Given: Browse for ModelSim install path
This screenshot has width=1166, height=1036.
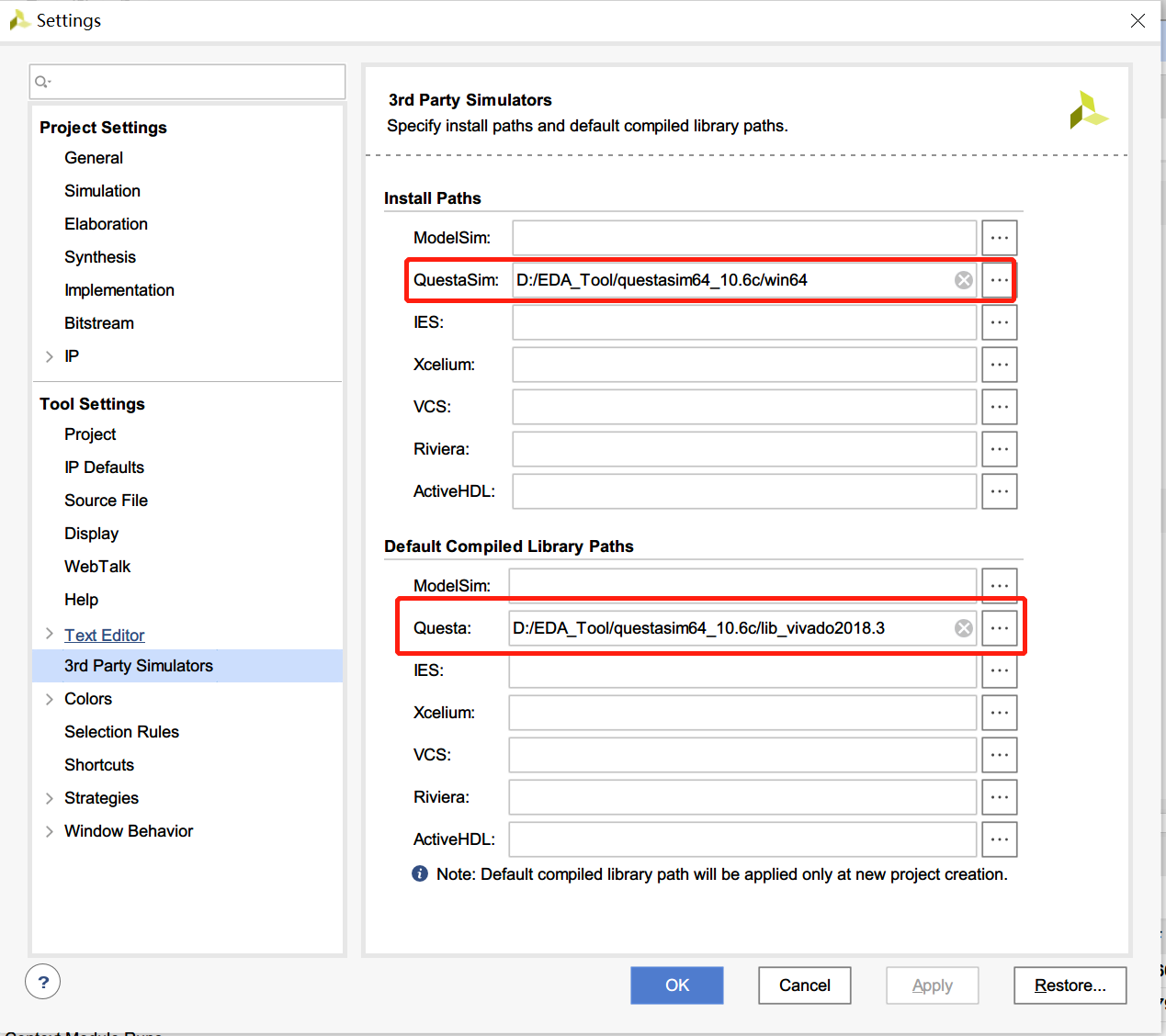Looking at the screenshot, I should [x=1000, y=238].
